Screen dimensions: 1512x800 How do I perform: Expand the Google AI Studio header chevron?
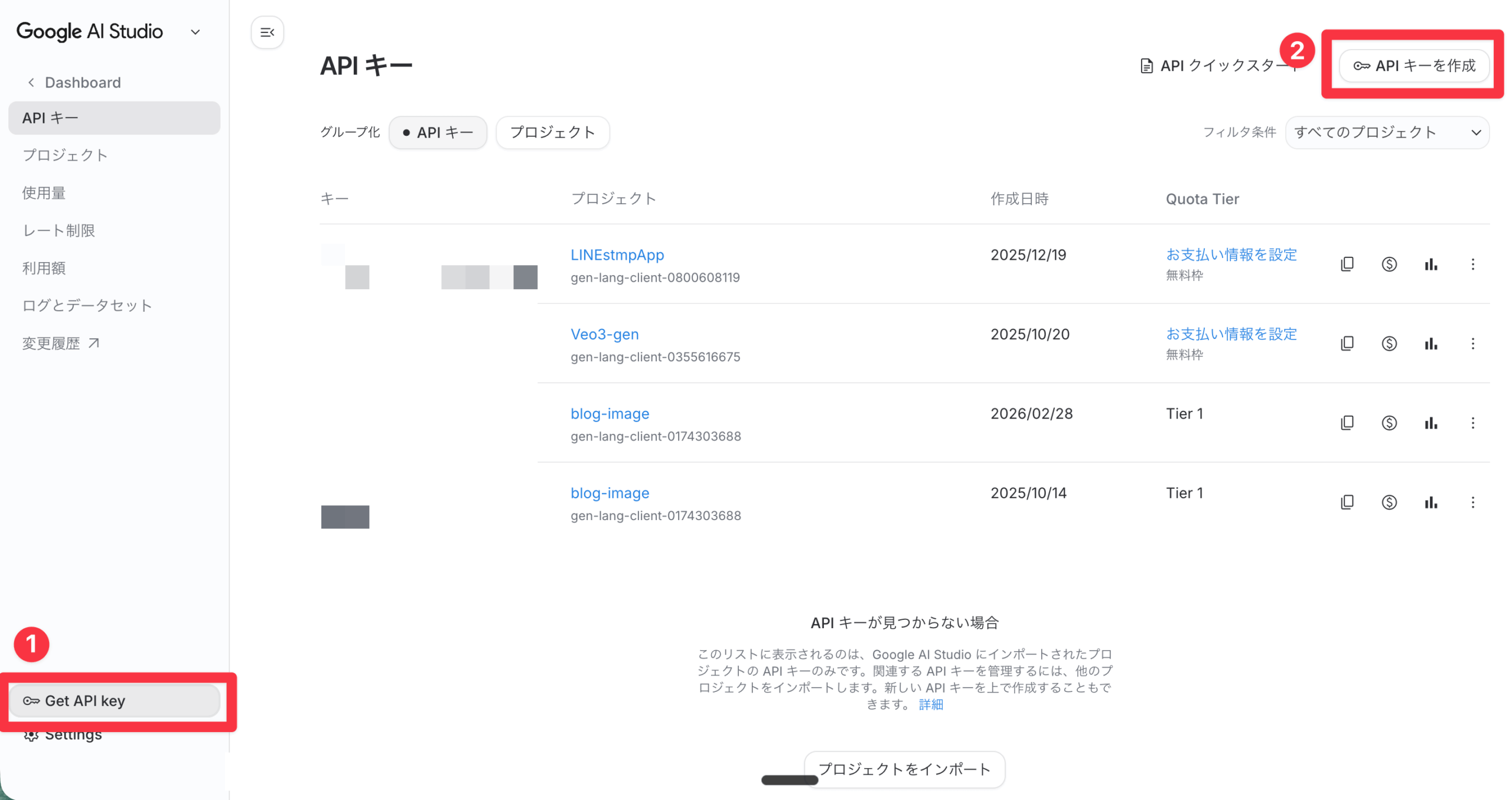(x=195, y=32)
